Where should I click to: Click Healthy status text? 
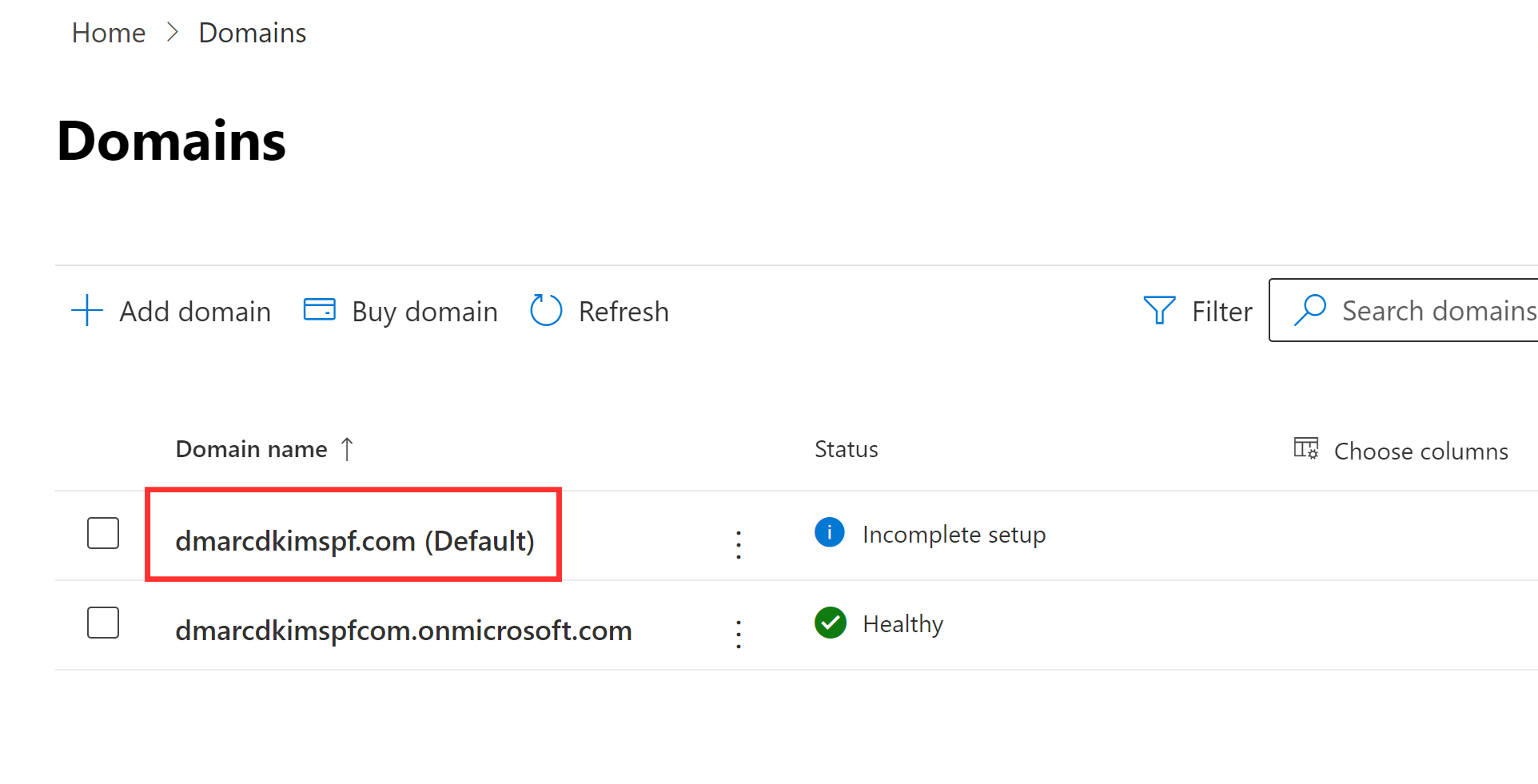pyautogui.click(x=903, y=624)
